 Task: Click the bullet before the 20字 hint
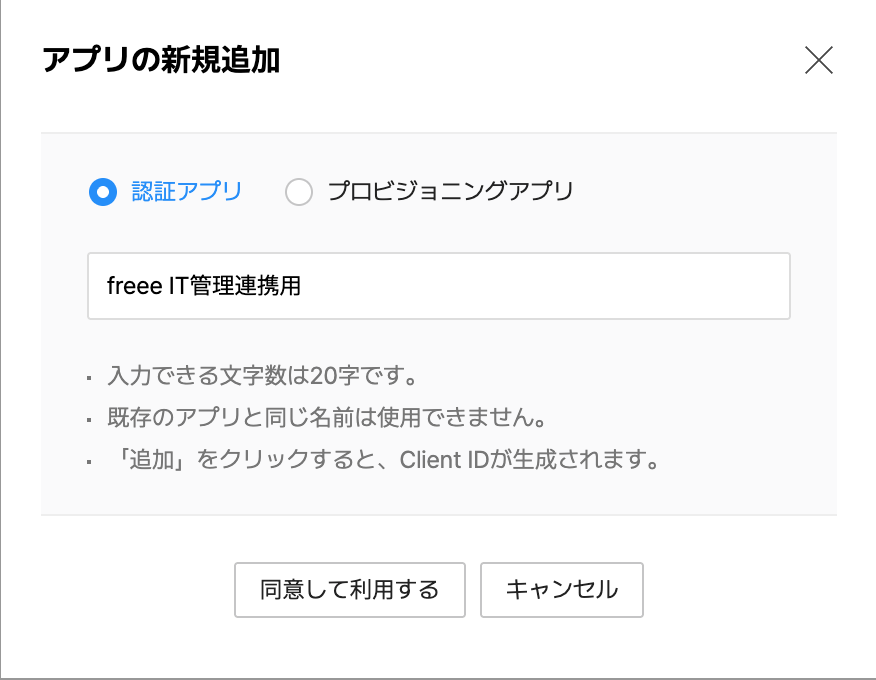click(x=89, y=379)
